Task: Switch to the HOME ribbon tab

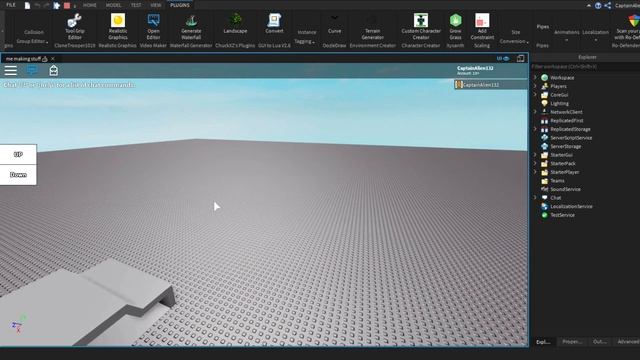Action: click(x=89, y=5)
